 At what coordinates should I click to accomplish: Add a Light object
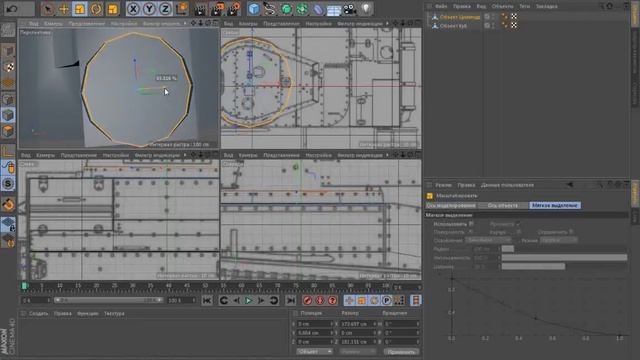(x=367, y=9)
